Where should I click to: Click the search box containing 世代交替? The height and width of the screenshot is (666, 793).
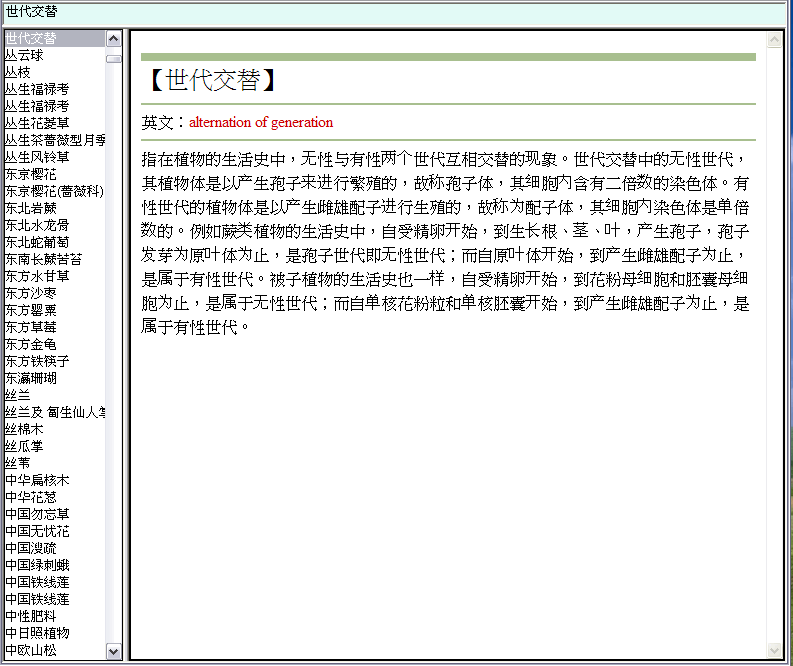(x=394, y=12)
